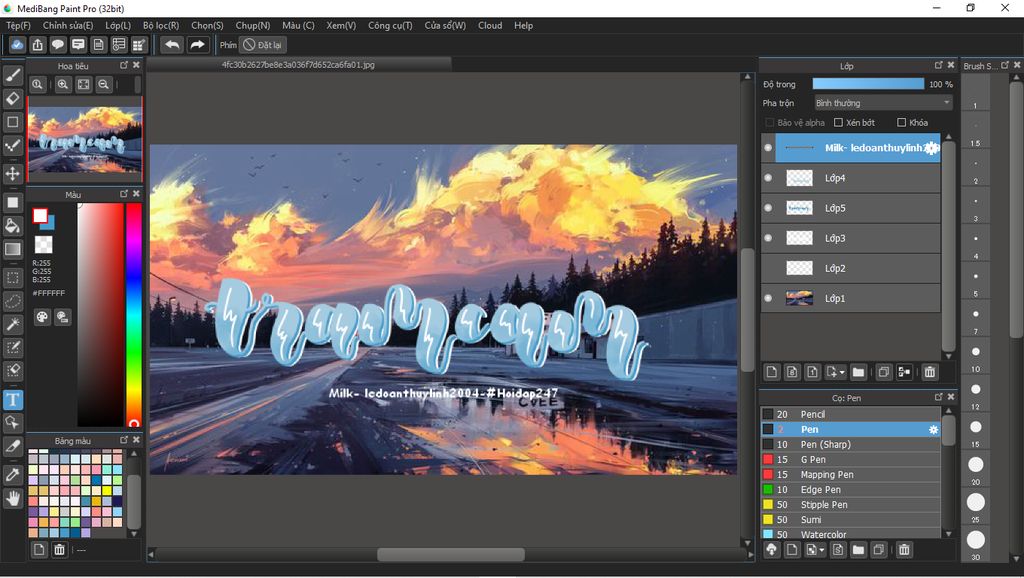Click the Undo arrow in toolbar
1024x578 pixels.
pos(172,45)
